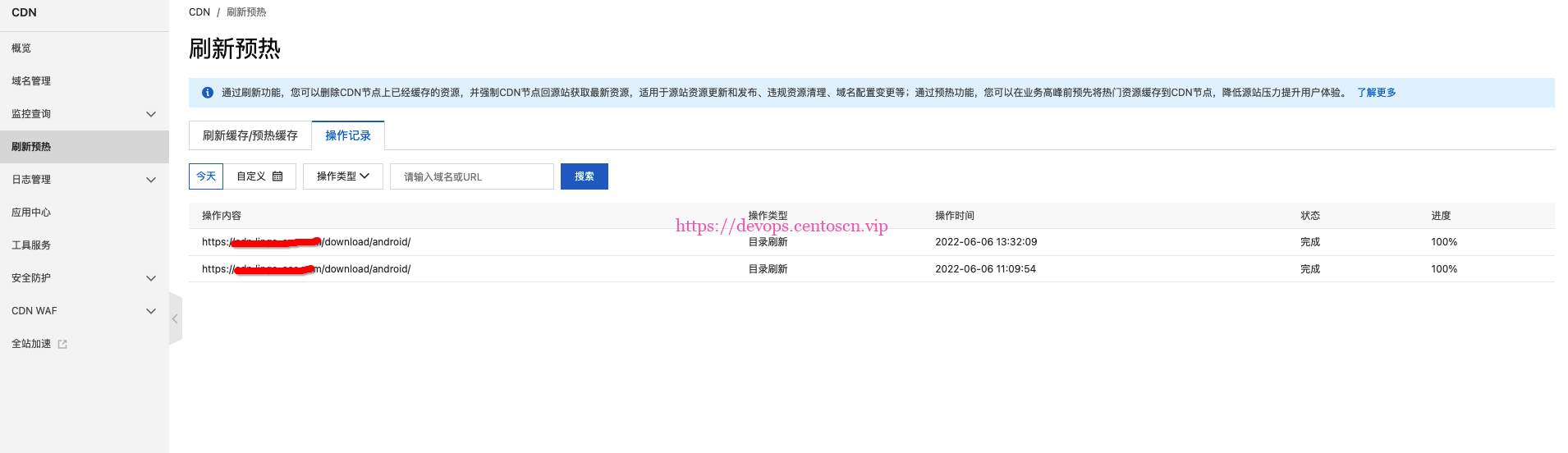This screenshot has width=1568, height=453.
Task: Open the 操作类型 dropdown filter
Action: (342, 176)
